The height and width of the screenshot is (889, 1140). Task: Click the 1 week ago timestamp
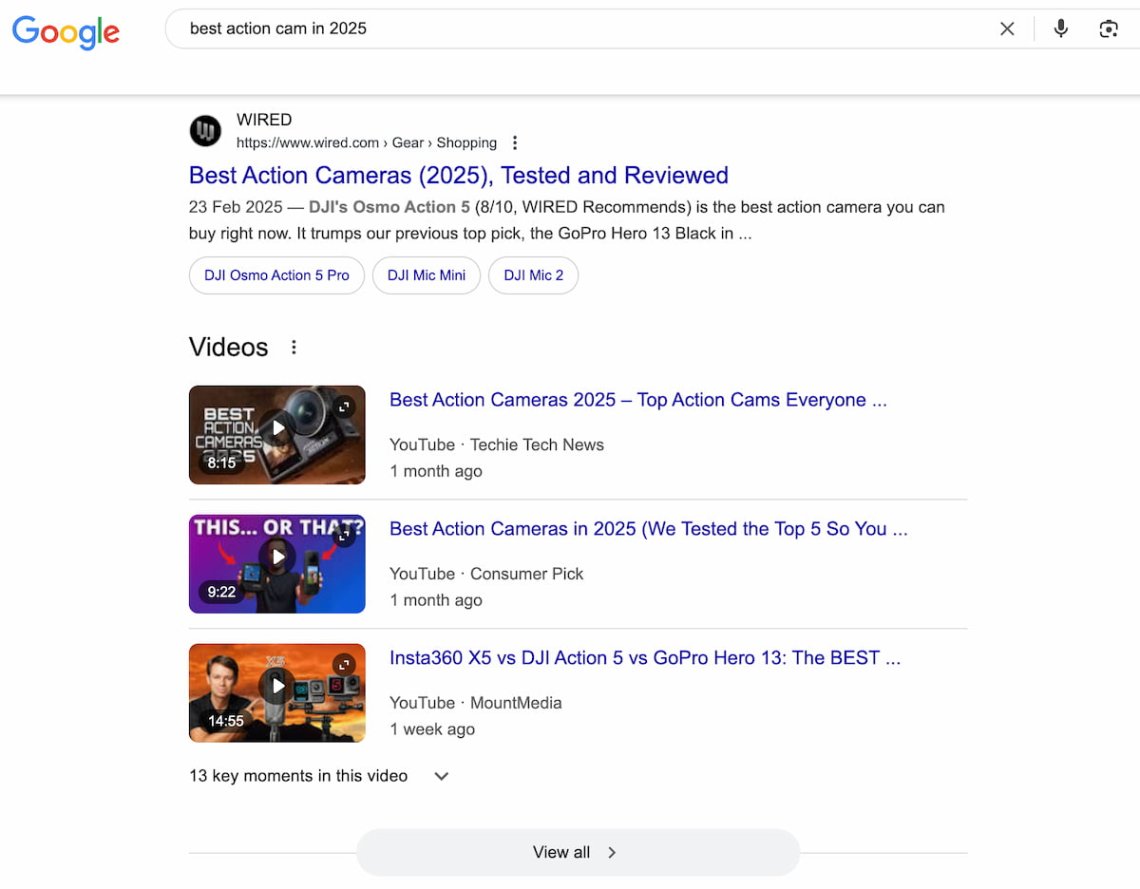pos(432,729)
